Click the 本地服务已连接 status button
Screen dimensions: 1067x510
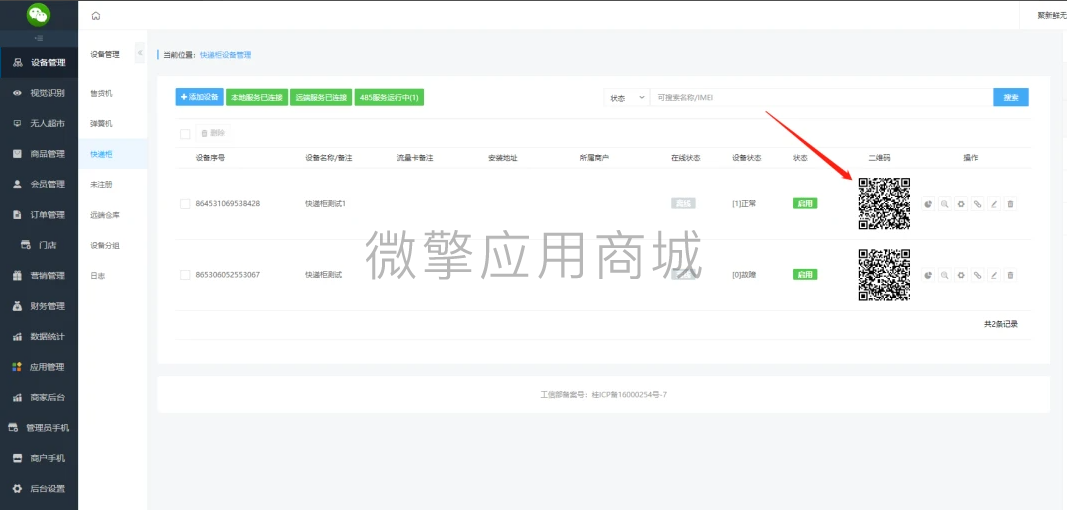tap(257, 97)
